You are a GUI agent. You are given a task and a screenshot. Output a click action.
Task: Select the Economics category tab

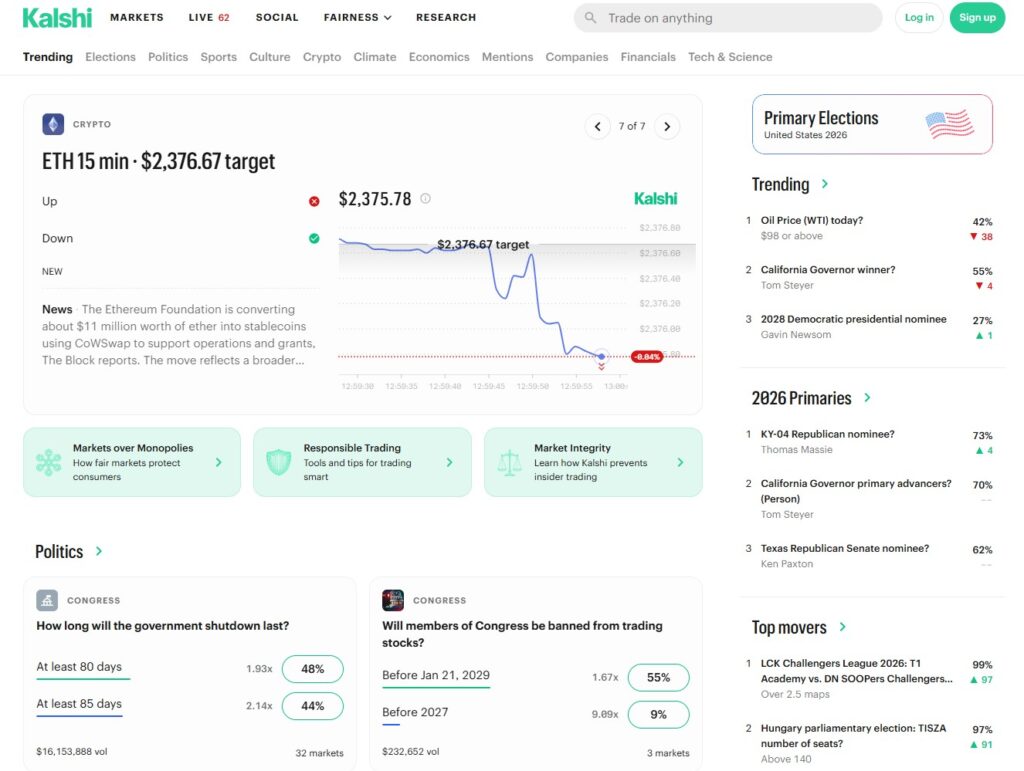click(439, 57)
